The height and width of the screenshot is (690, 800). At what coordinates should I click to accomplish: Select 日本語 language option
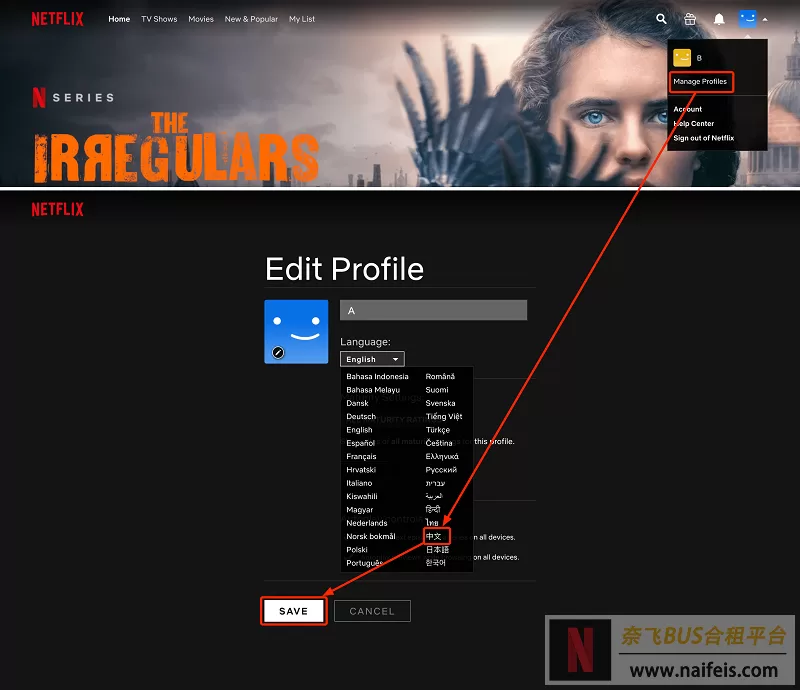437,550
